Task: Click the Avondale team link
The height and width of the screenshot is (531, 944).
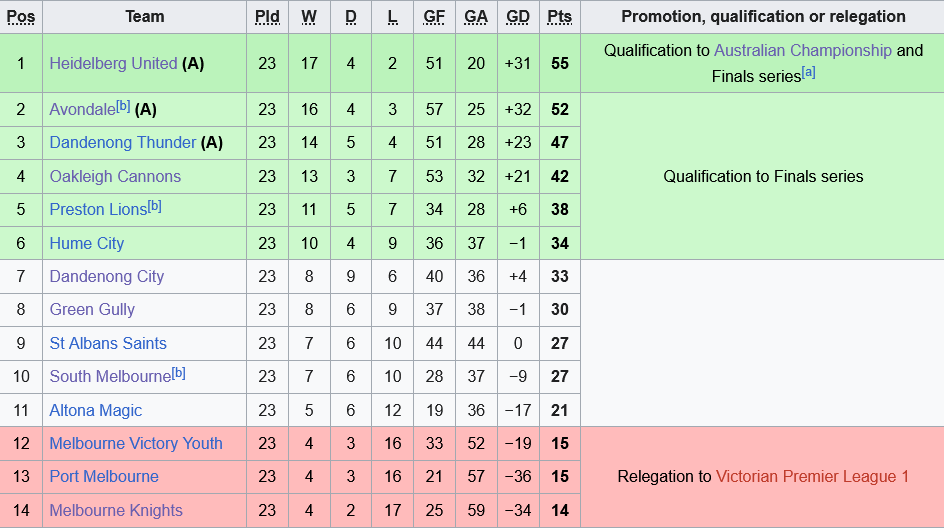Action: pyautogui.click(x=82, y=110)
